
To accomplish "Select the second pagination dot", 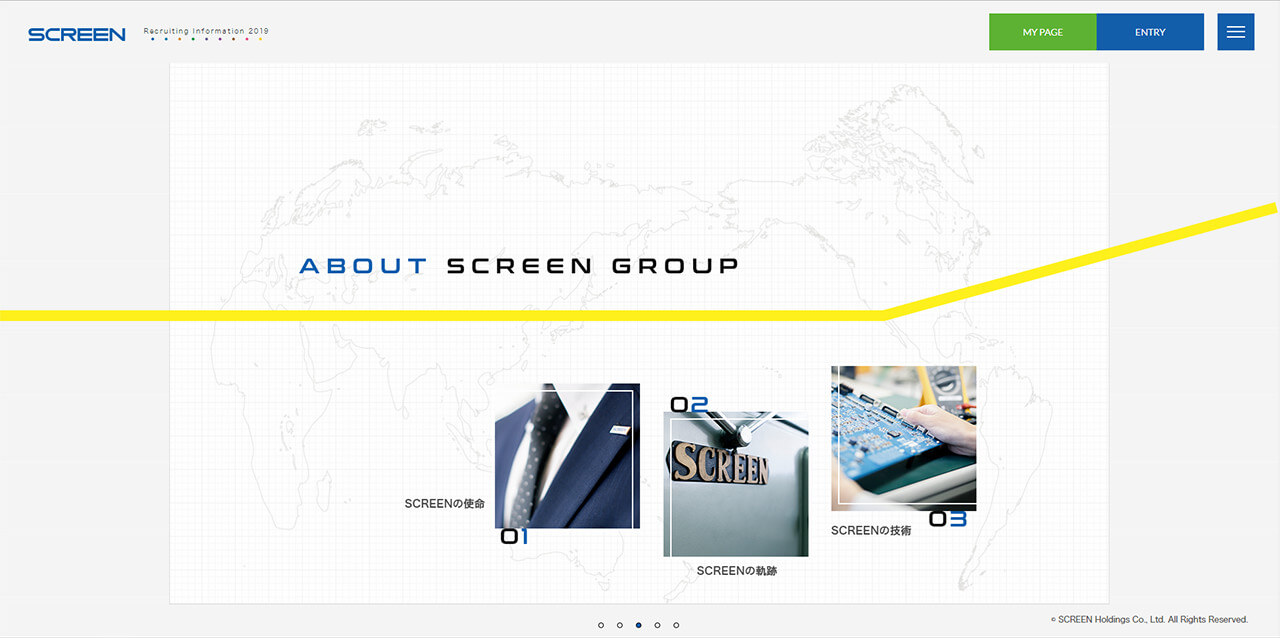I will tap(620, 625).
